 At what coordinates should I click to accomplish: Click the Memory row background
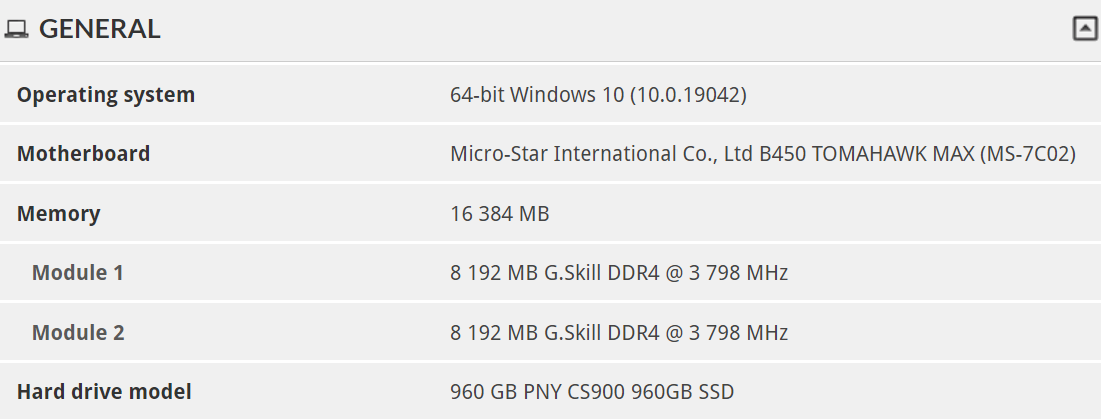[550, 213]
